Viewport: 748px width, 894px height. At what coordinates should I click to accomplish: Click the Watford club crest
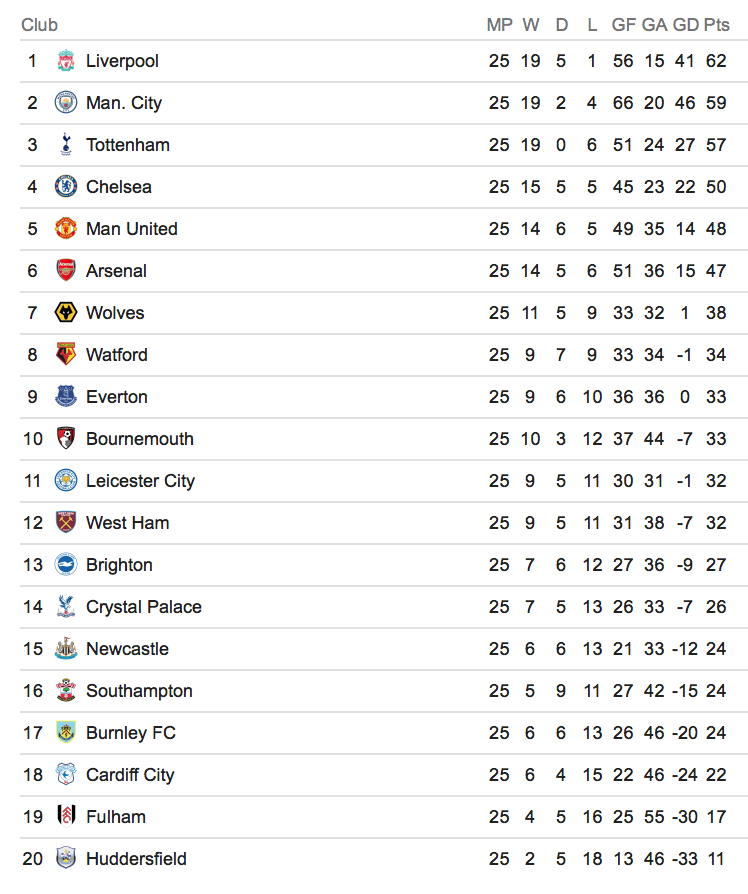click(x=66, y=355)
